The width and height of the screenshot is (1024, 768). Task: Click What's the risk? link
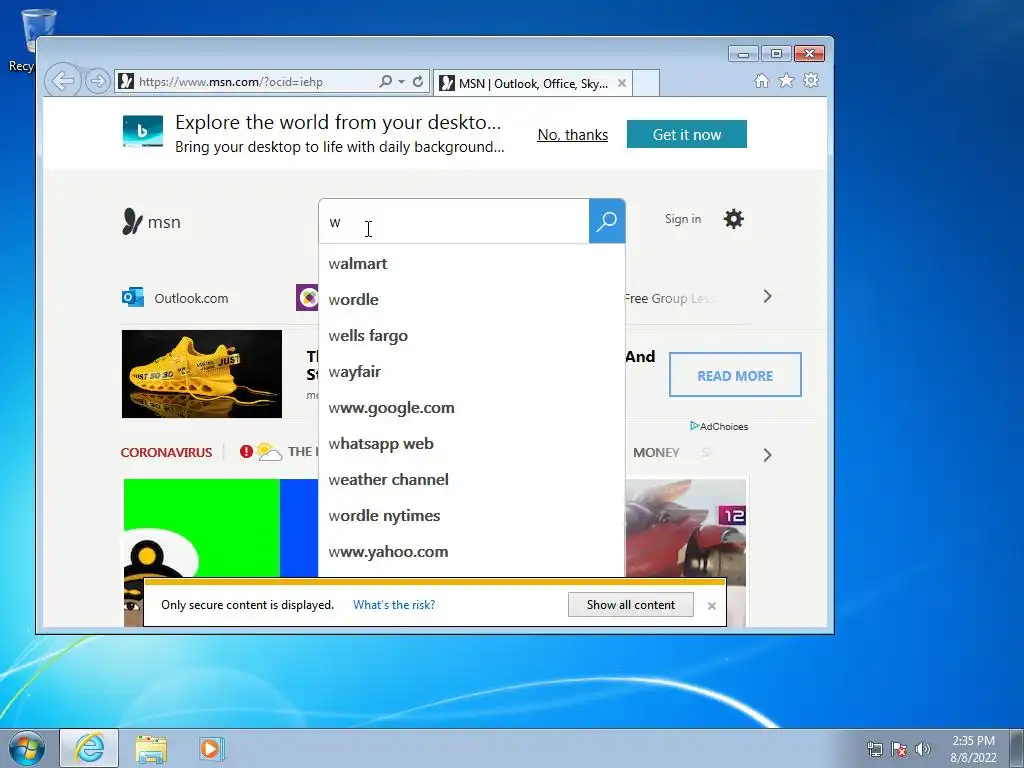tap(394, 605)
